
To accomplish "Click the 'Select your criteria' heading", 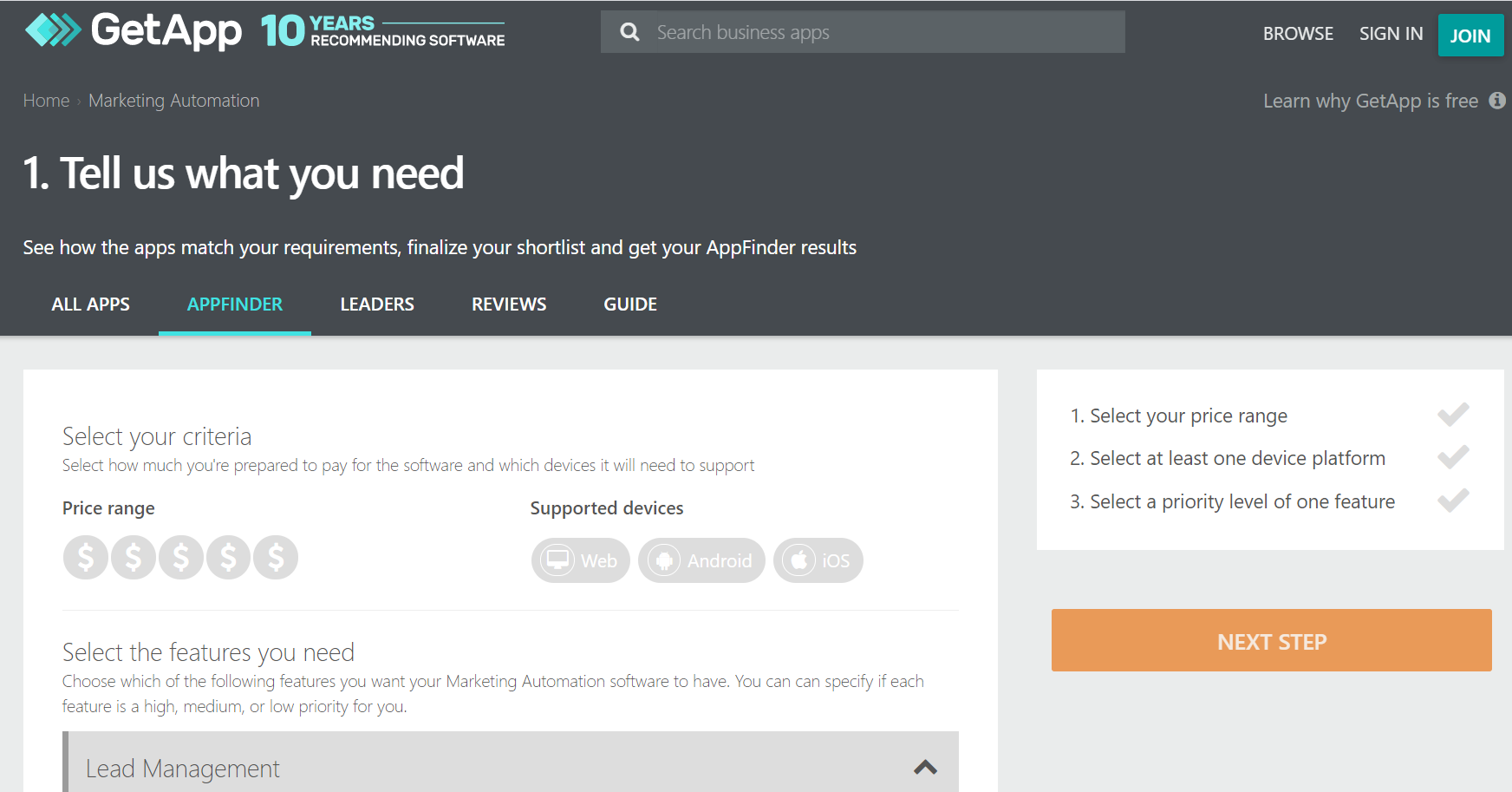I will (157, 436).
